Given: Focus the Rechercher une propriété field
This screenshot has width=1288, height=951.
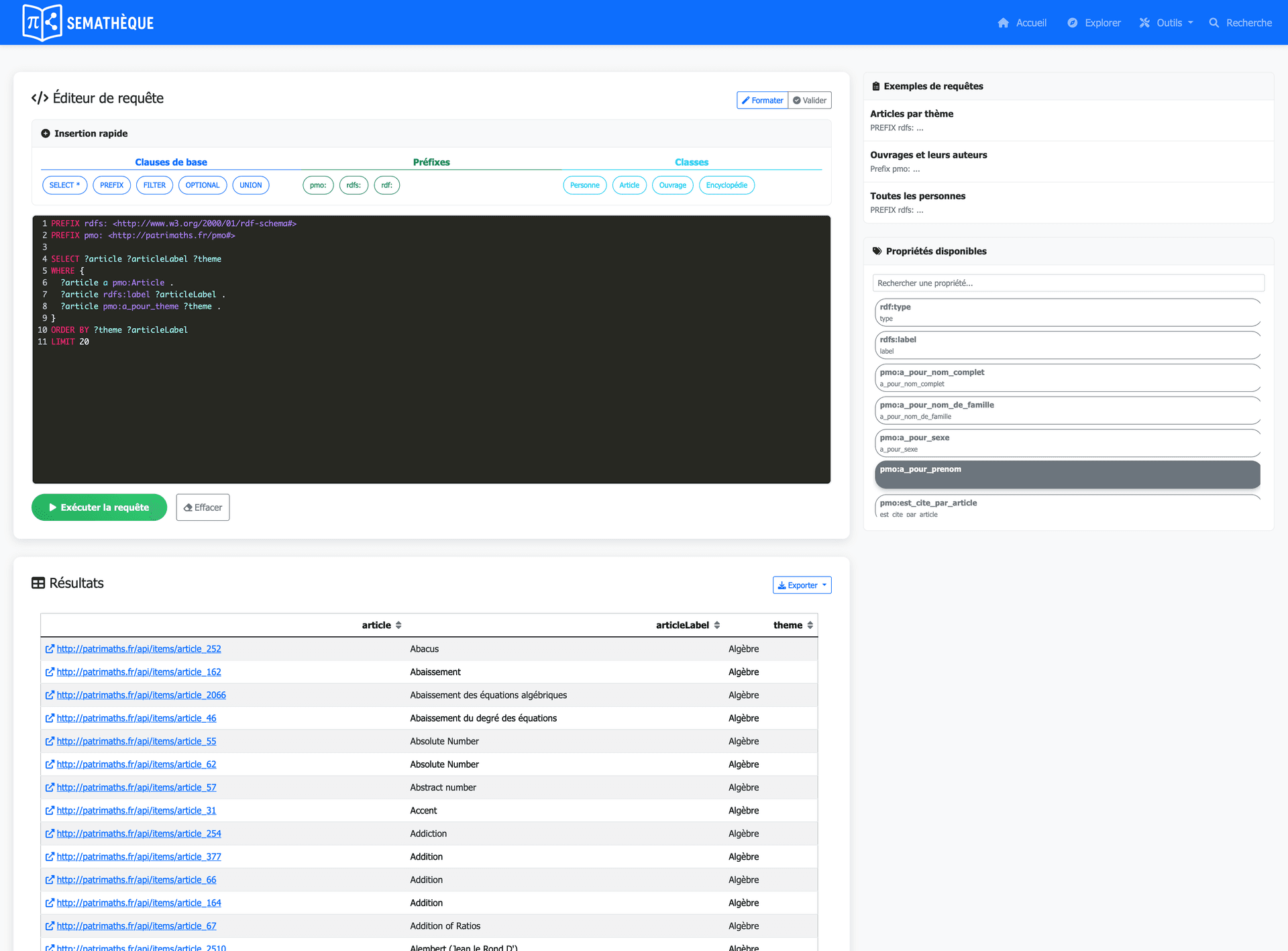Looking at the screenshot, I should pos(1069,283).
